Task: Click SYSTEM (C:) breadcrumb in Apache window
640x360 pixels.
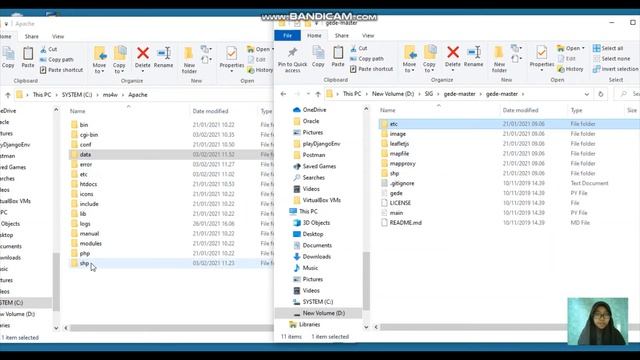Action: 77,95
